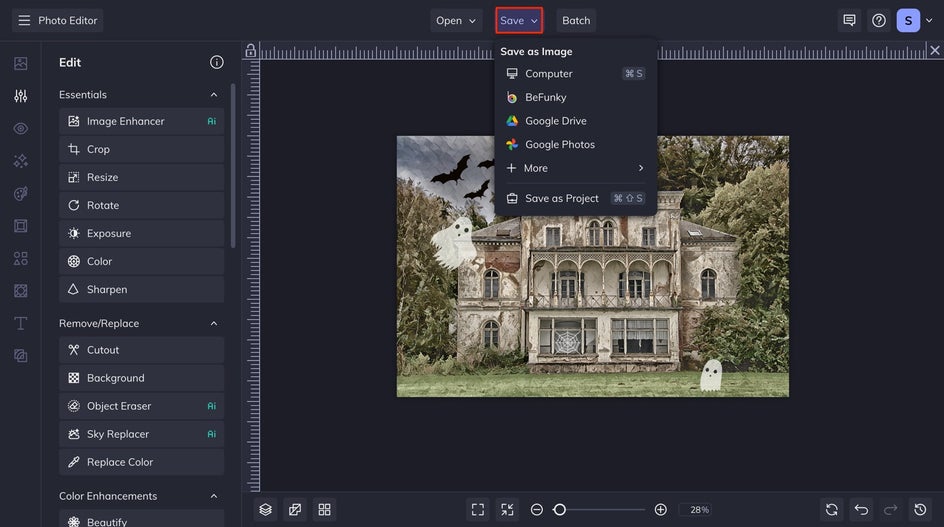944x527 pixels.
Task: Click the fit to screen icon
Action: tap(478, 510)
